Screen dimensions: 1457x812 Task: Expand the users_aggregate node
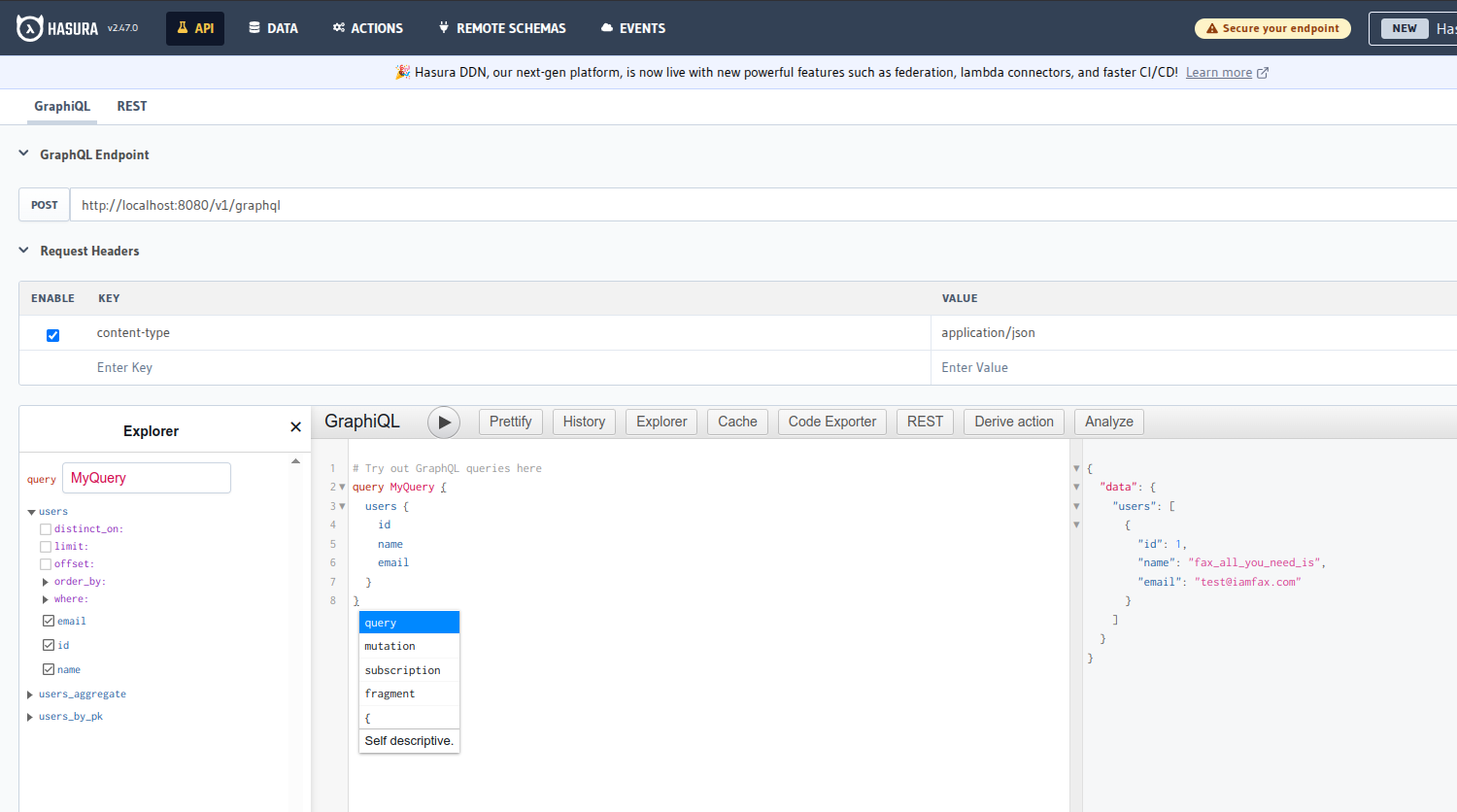(30, 694)
